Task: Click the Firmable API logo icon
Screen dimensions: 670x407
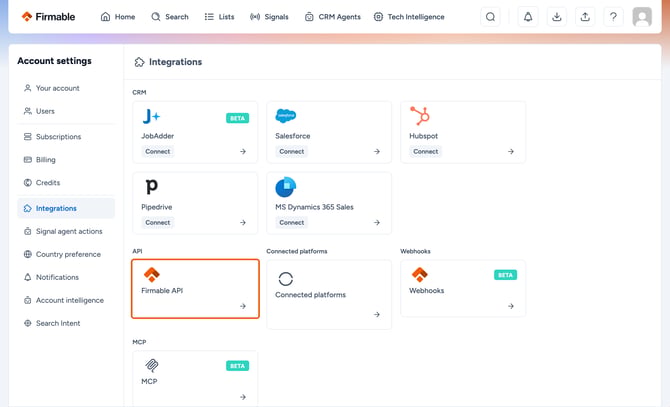Action: (152, 275)
